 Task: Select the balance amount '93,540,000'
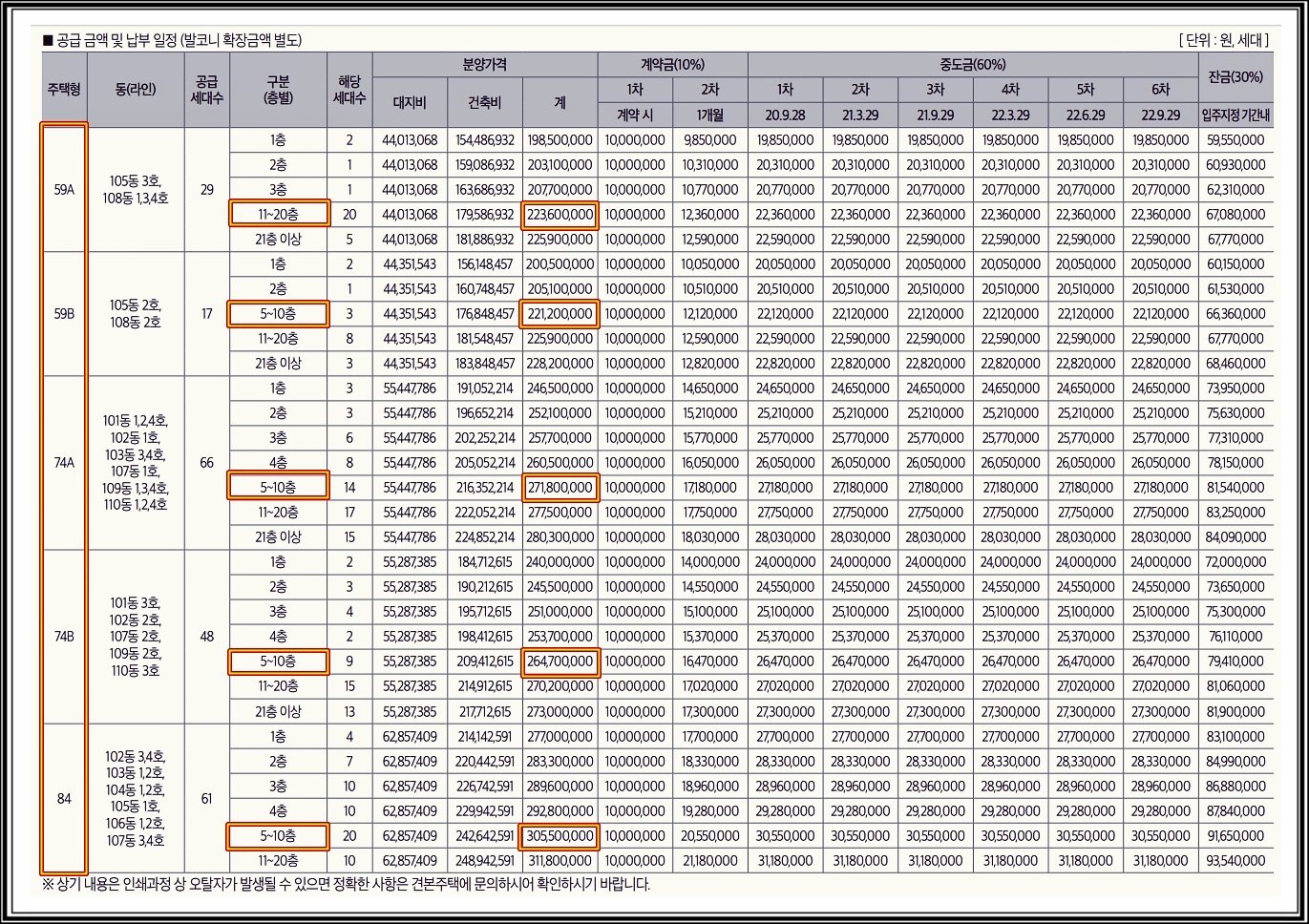[1235, 861]
